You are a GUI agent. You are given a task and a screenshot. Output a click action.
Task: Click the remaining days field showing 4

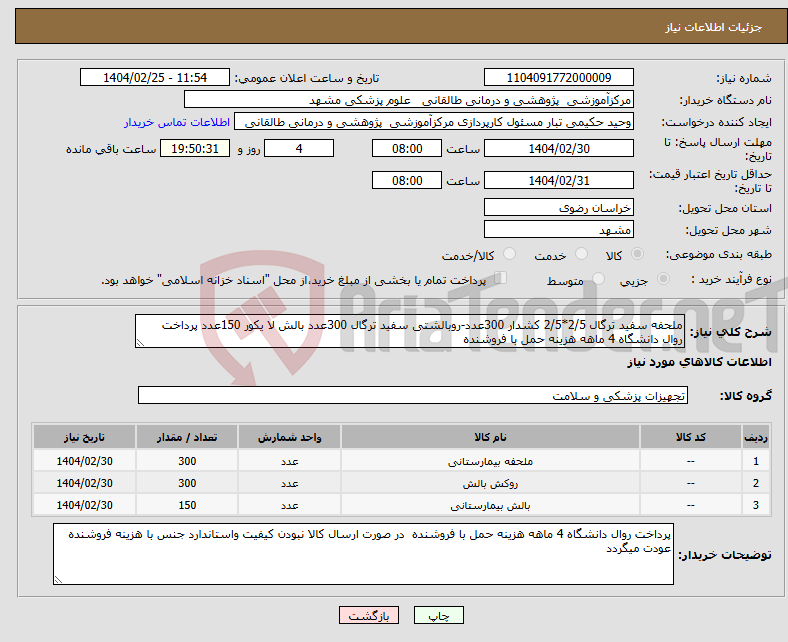click(x=299, y=148)
